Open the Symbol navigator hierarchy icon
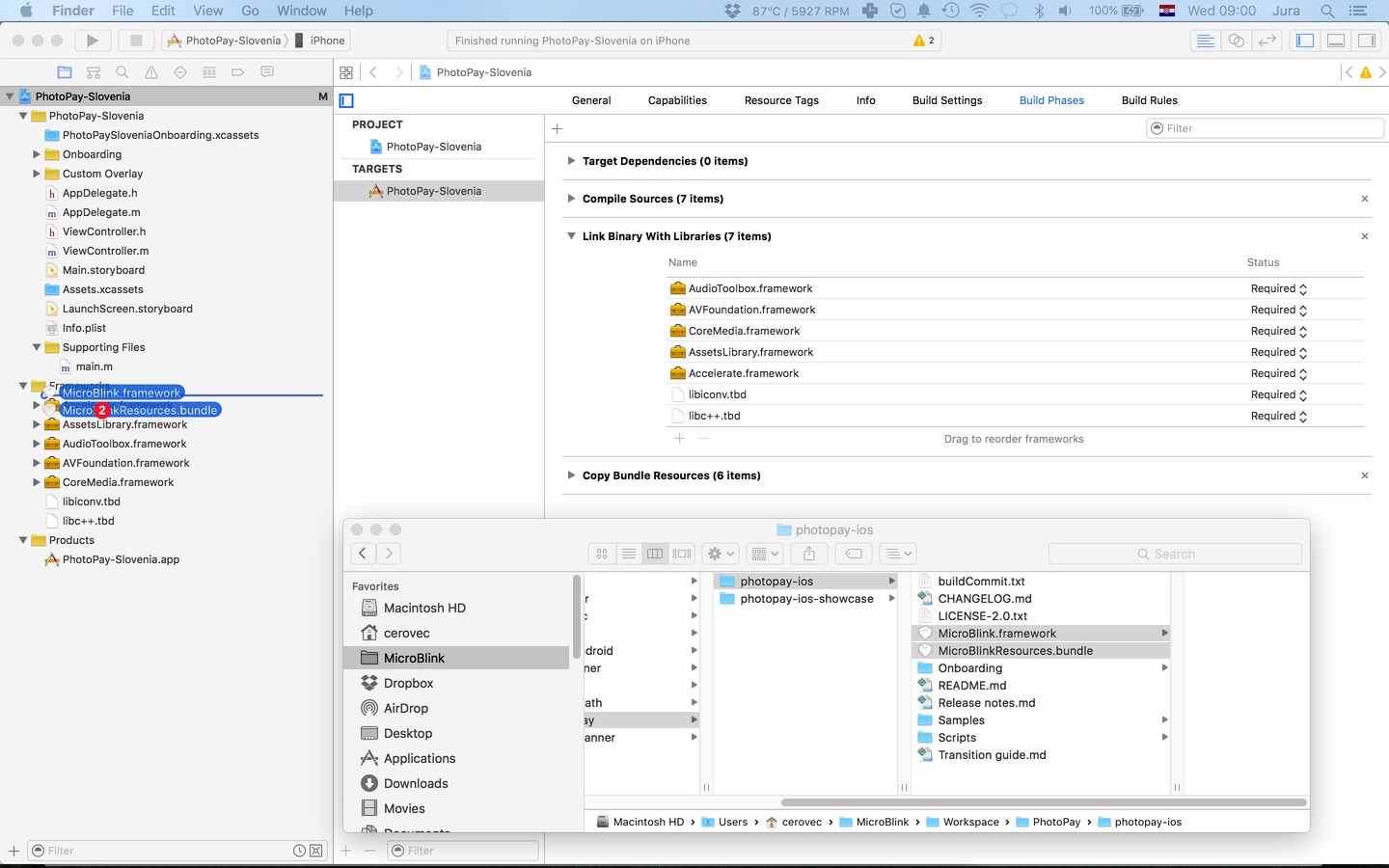 click(x=94, y=72)
